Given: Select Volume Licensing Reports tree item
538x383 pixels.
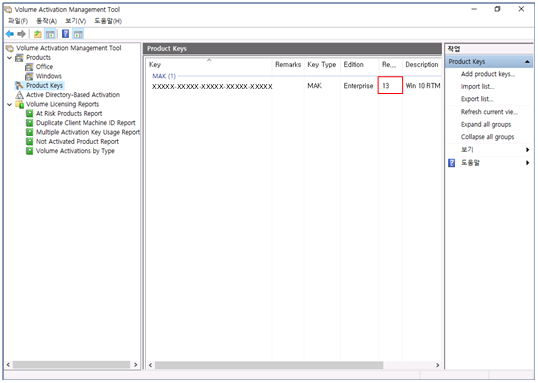Looking at the screenshot, I should pos(62,104).
